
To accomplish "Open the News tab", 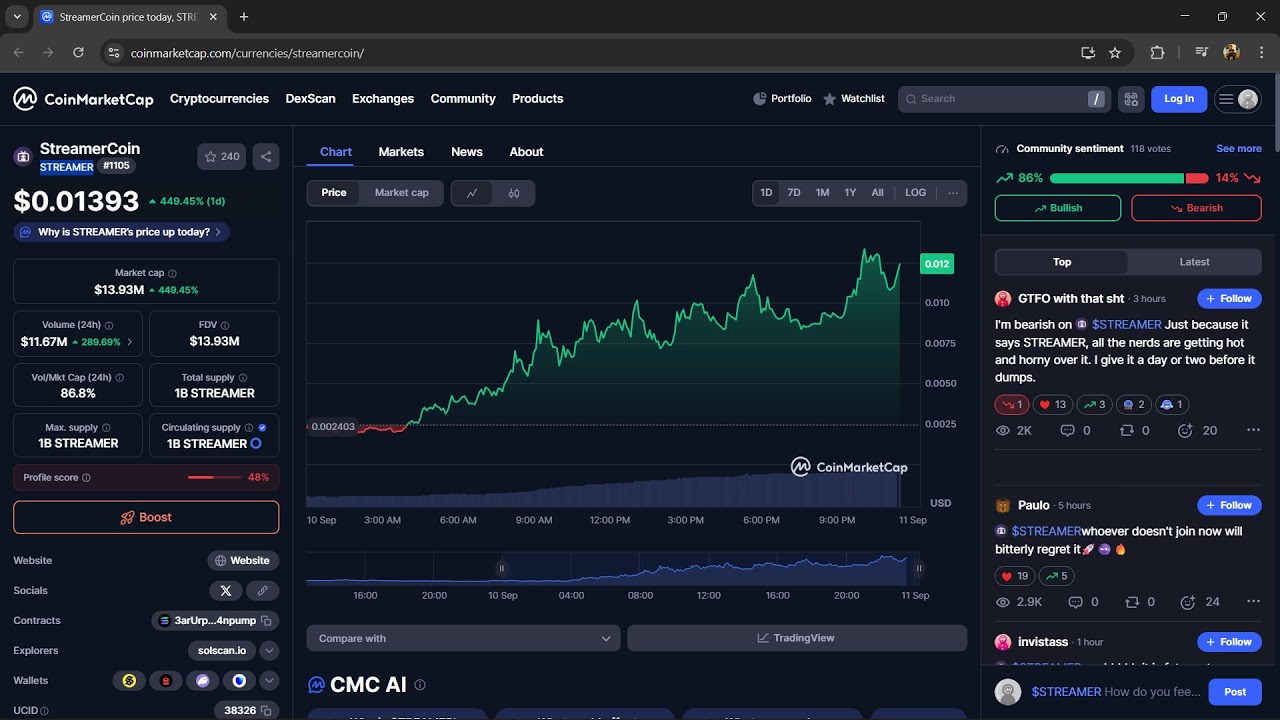I will 467,152.
